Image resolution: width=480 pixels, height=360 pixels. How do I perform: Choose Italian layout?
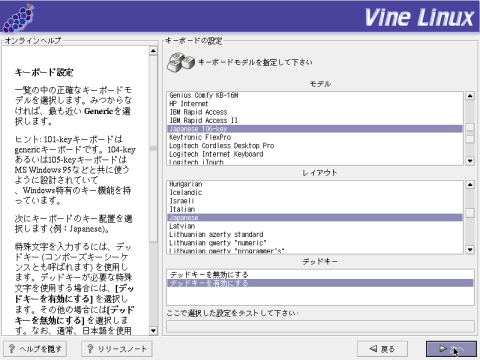(x=315, y=209)
